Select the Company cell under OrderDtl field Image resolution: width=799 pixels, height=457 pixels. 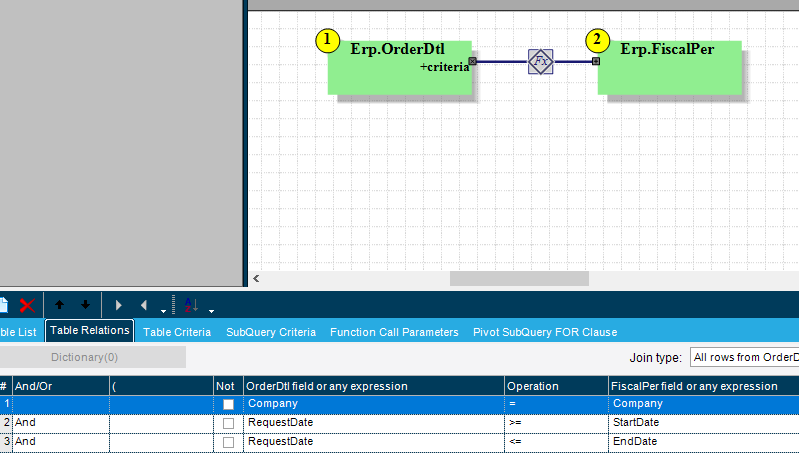click(374, 404)
